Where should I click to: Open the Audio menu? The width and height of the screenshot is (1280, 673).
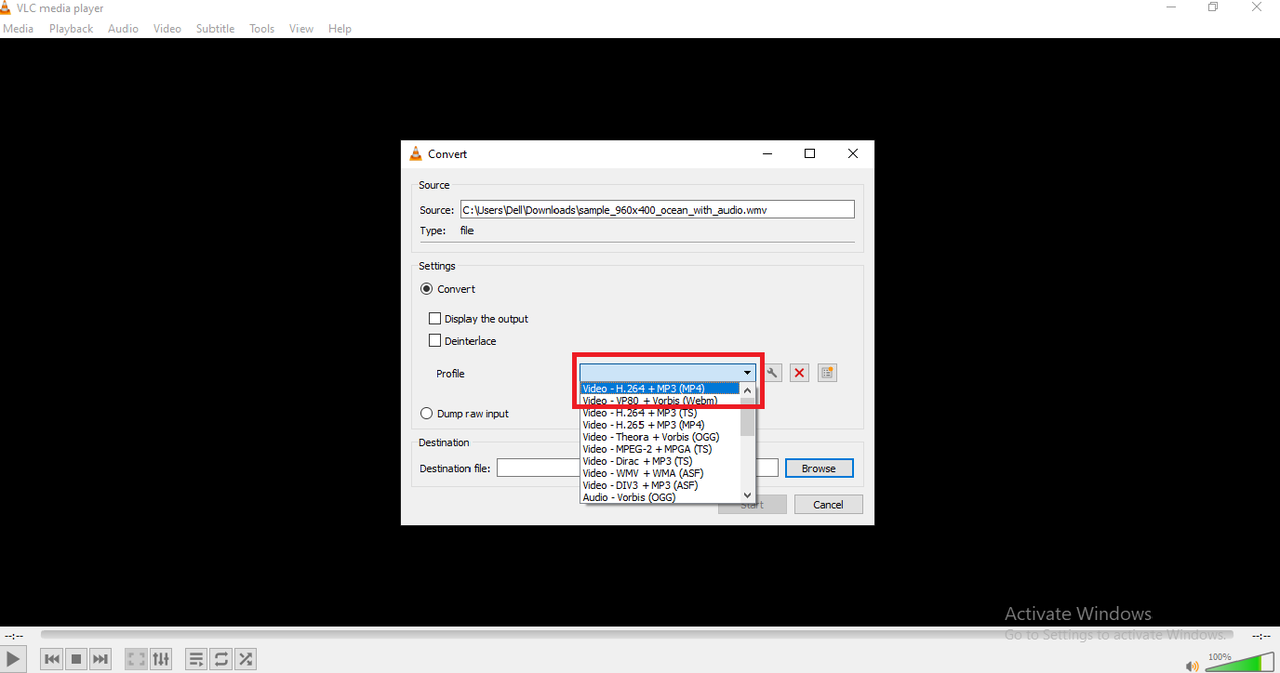tap(123, 28)
